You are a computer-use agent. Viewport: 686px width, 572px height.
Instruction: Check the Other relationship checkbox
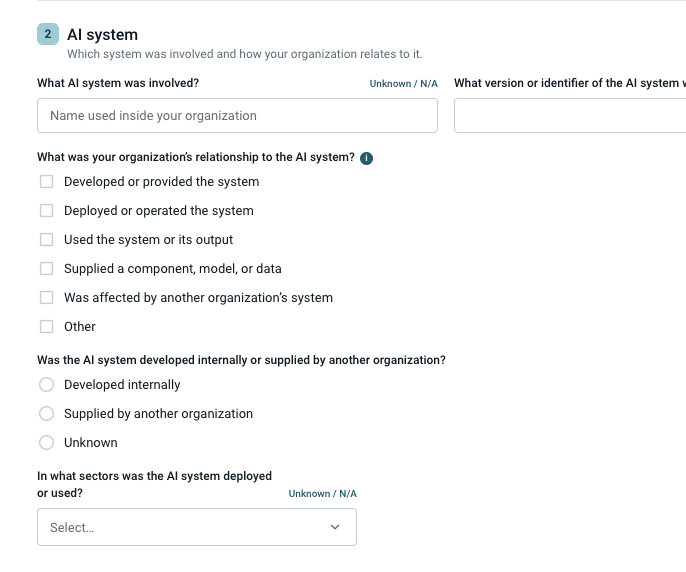[46, 326]
